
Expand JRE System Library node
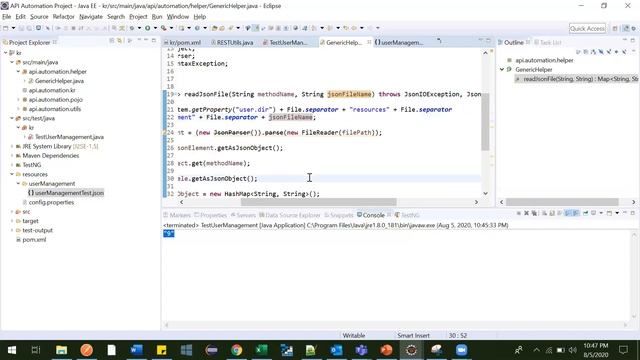pos(12,146)
